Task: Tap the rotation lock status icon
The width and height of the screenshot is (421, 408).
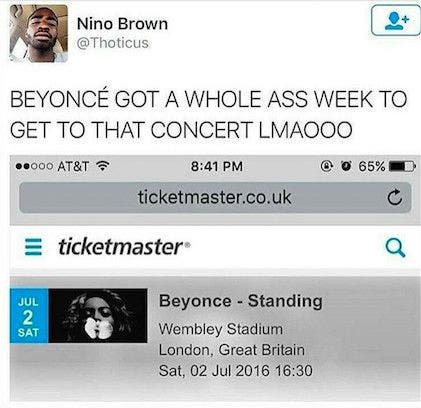Action: 326,166
